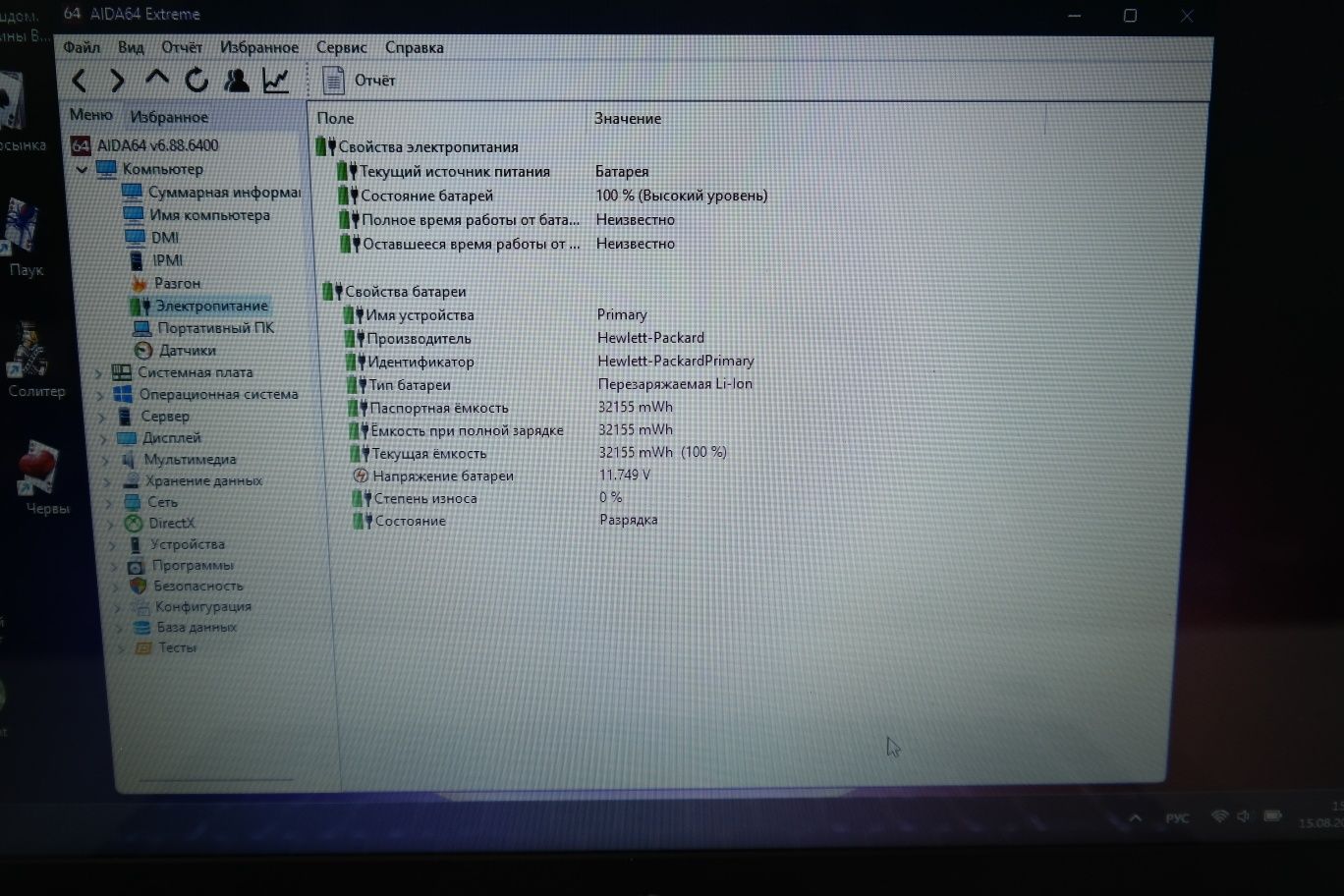Switch to the Избранное panel tab
Image resolution: width=1344 pixels, height=896 pixels.
(x=169, y=117)
